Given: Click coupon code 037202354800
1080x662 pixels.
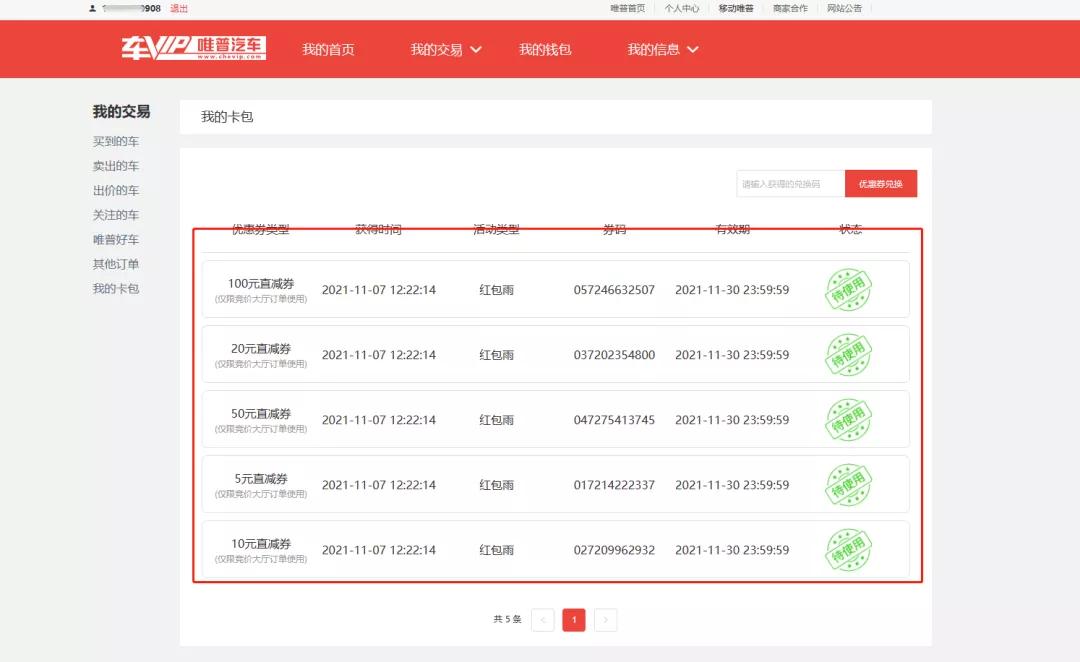Looking at the screenshot, I should coord(614,355).
